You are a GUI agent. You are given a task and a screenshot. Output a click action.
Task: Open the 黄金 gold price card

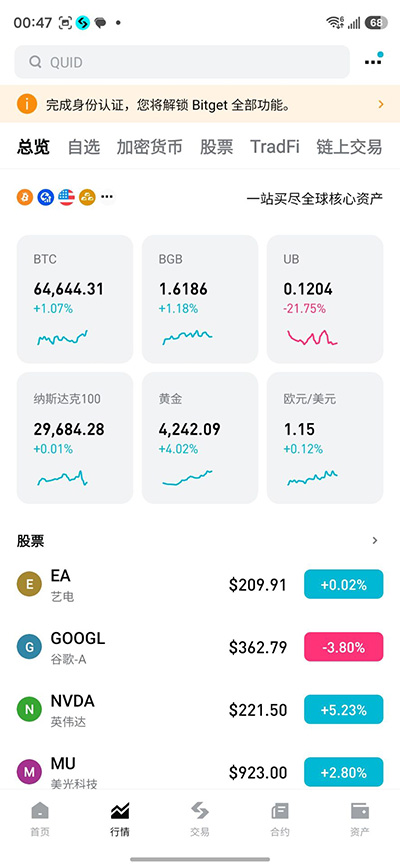[200, 438]
